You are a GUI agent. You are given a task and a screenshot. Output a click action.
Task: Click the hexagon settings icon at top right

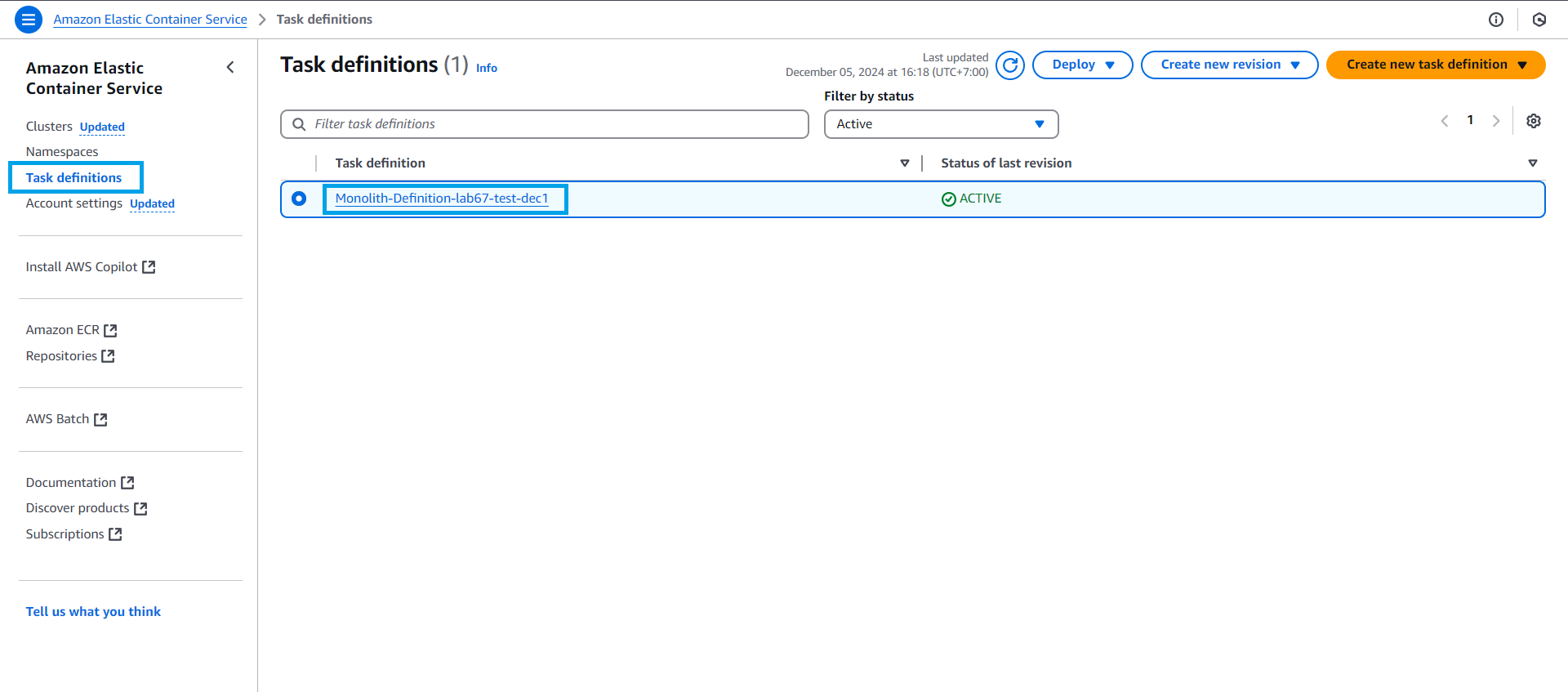coord(1539,20)
